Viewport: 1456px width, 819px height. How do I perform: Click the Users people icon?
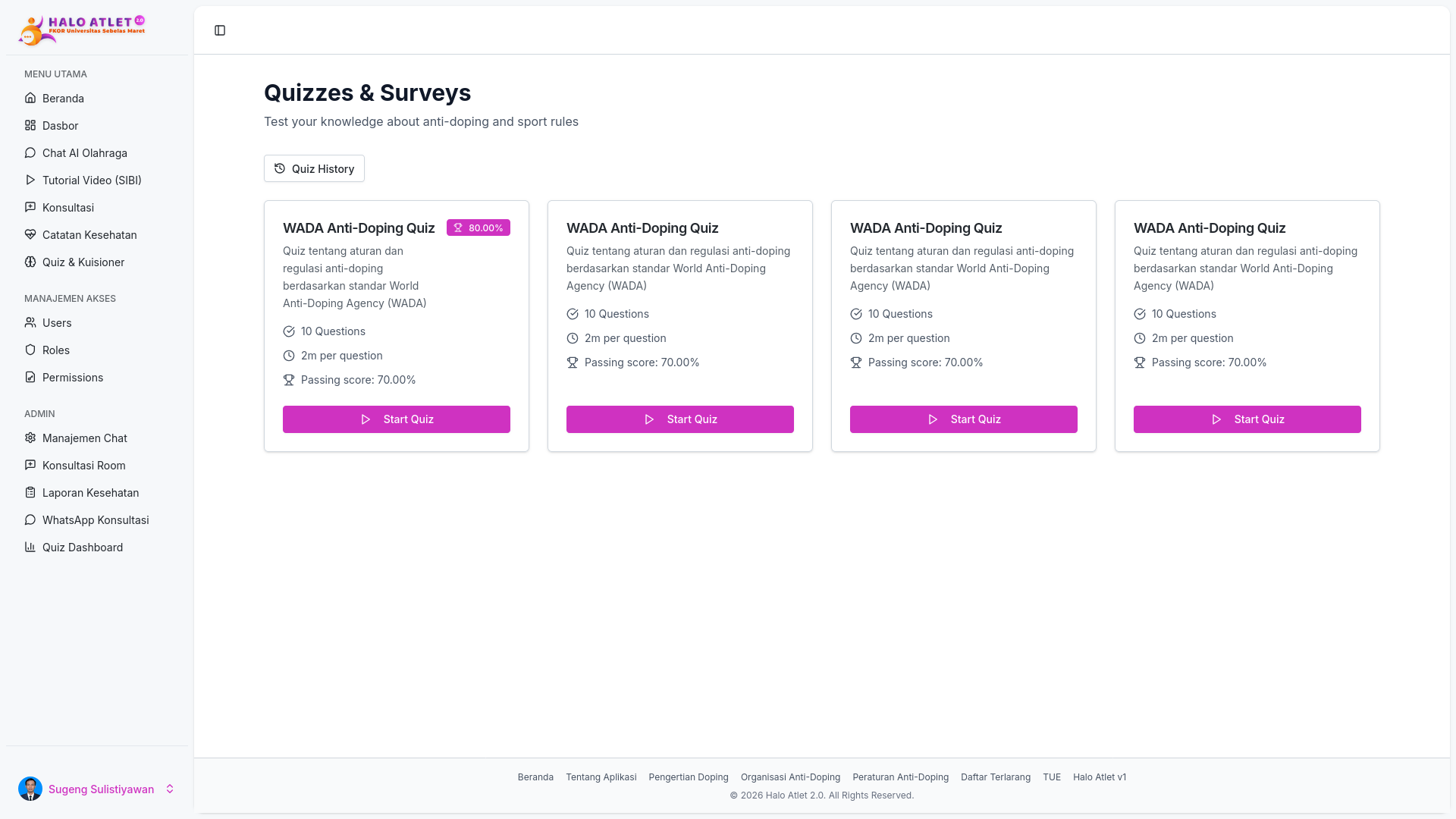click(x=30, y=322)
